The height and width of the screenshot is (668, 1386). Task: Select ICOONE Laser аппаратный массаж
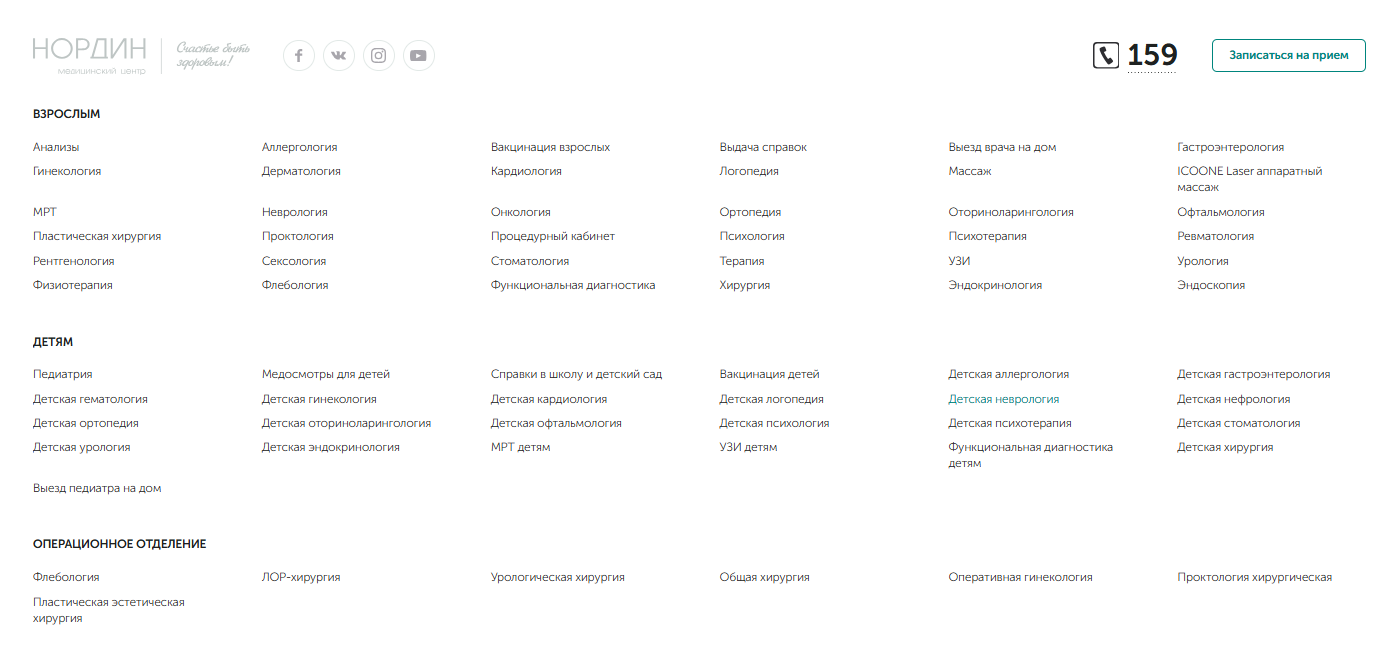click(x=1250, y=179)
